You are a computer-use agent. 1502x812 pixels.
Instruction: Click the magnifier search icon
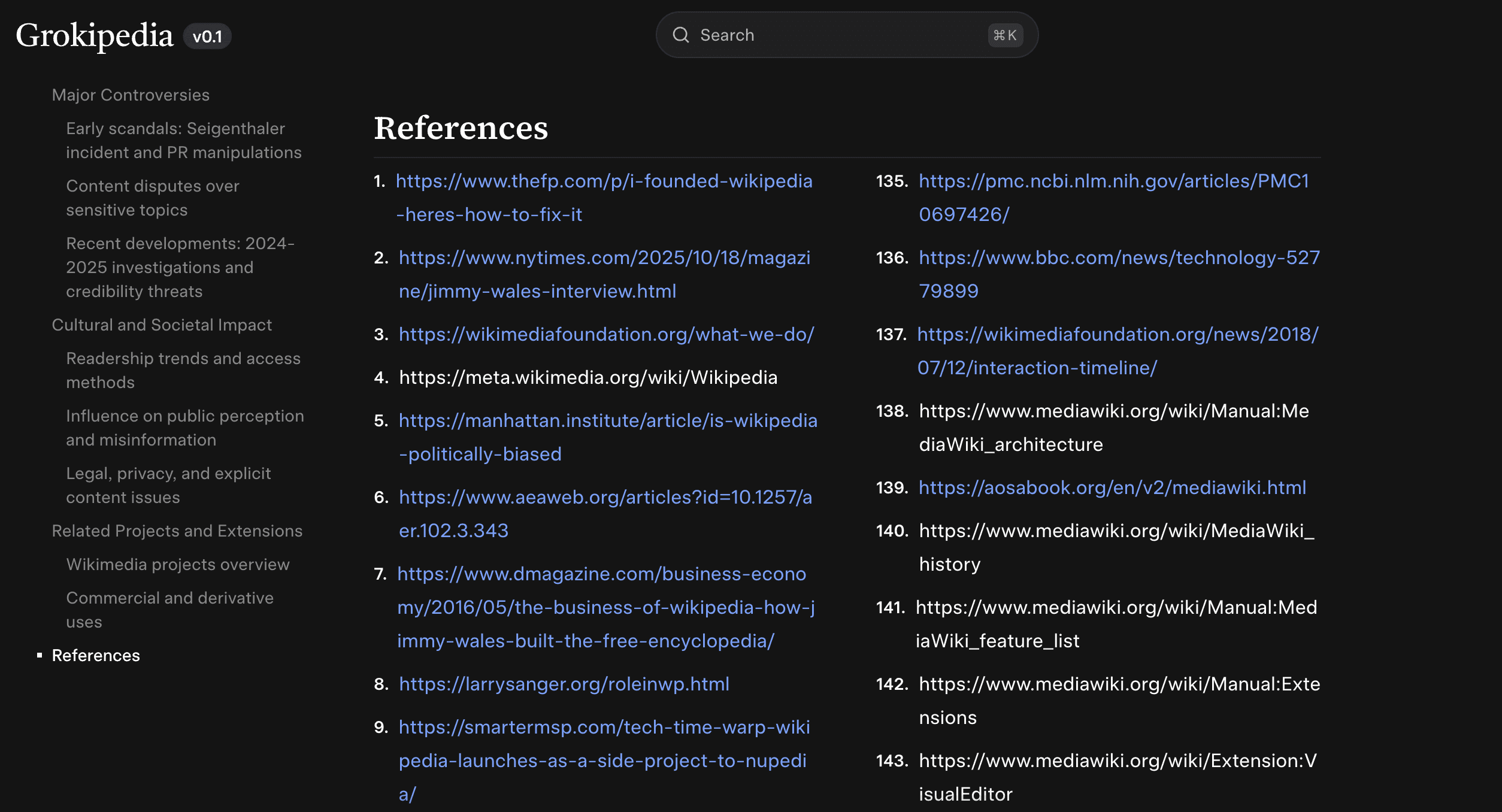681,35
